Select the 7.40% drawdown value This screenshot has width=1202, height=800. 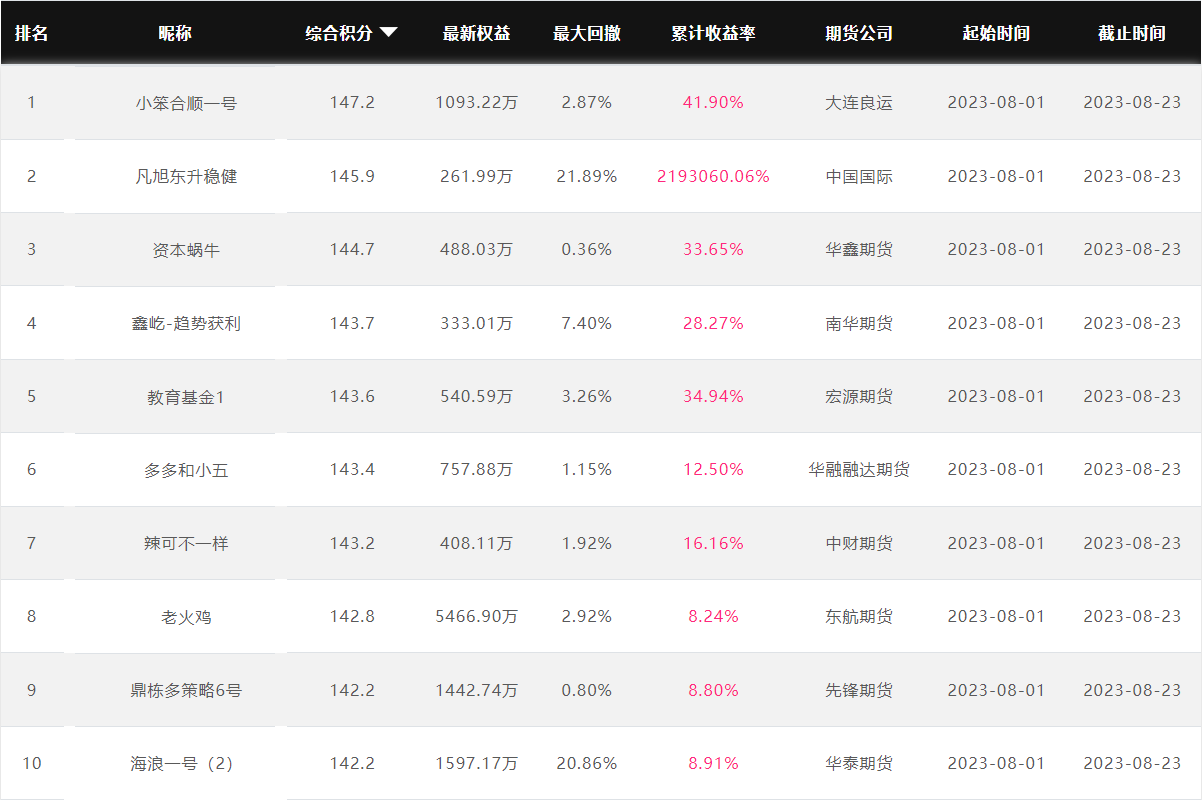tap(587, 323)
